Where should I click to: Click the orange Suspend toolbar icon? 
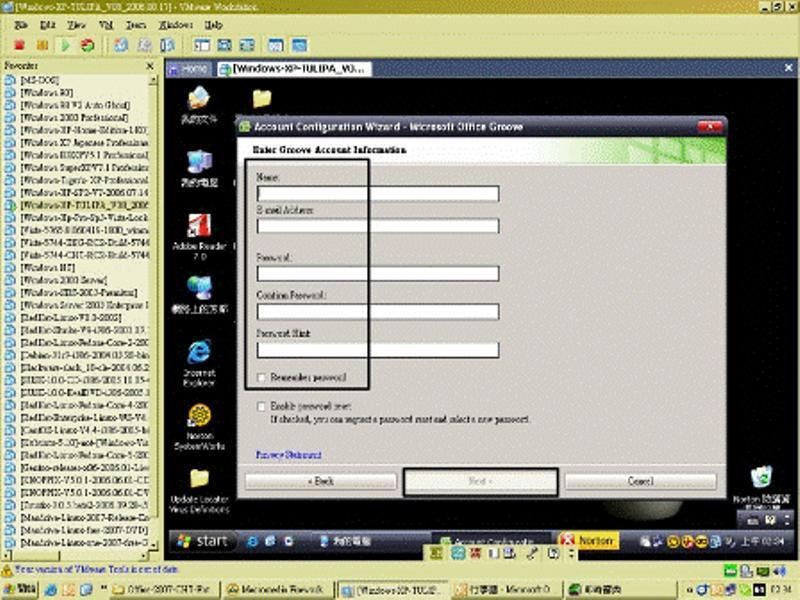click(x=42, y=45)
